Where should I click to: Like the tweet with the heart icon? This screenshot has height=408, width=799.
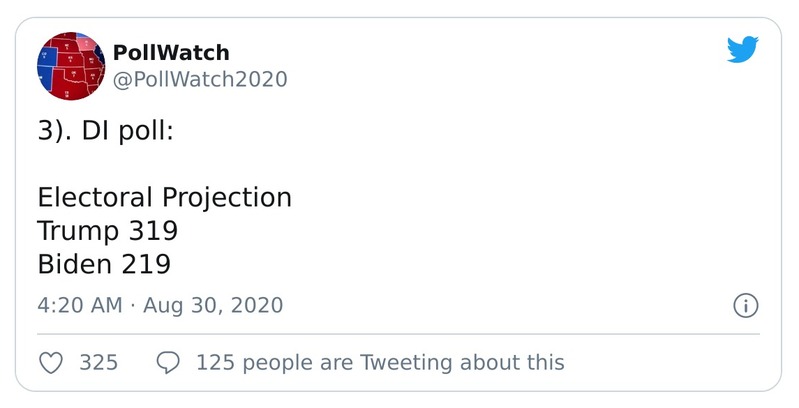(x=51, y=362)
